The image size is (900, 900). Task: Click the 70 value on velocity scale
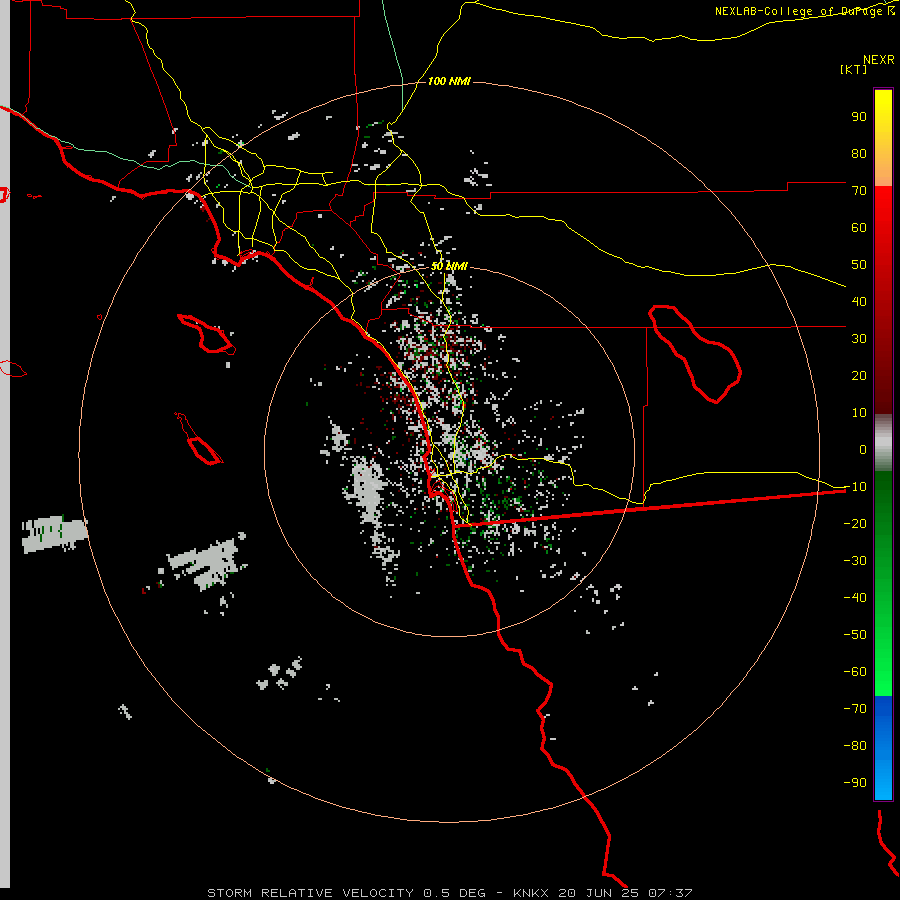(859, 191)
